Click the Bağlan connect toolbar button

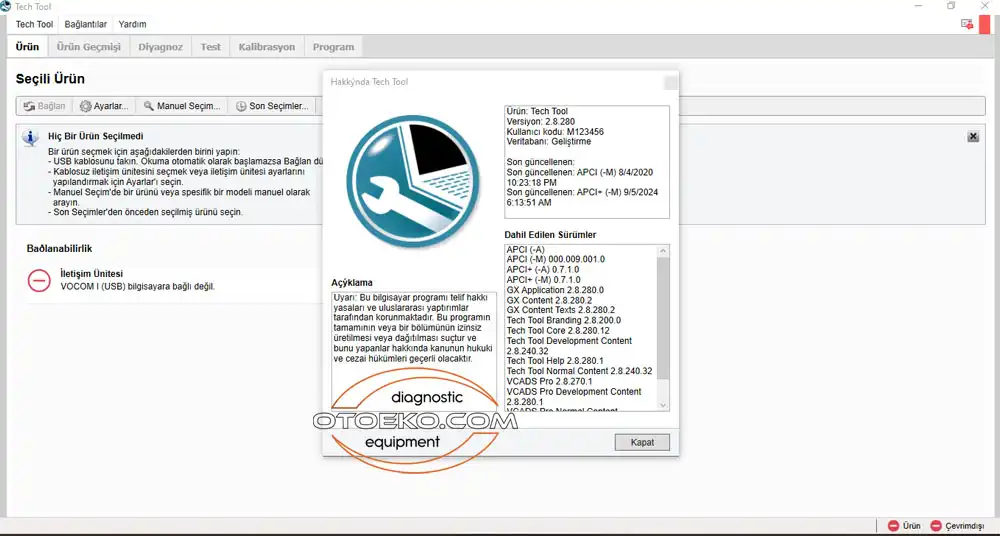pos(43,106)
